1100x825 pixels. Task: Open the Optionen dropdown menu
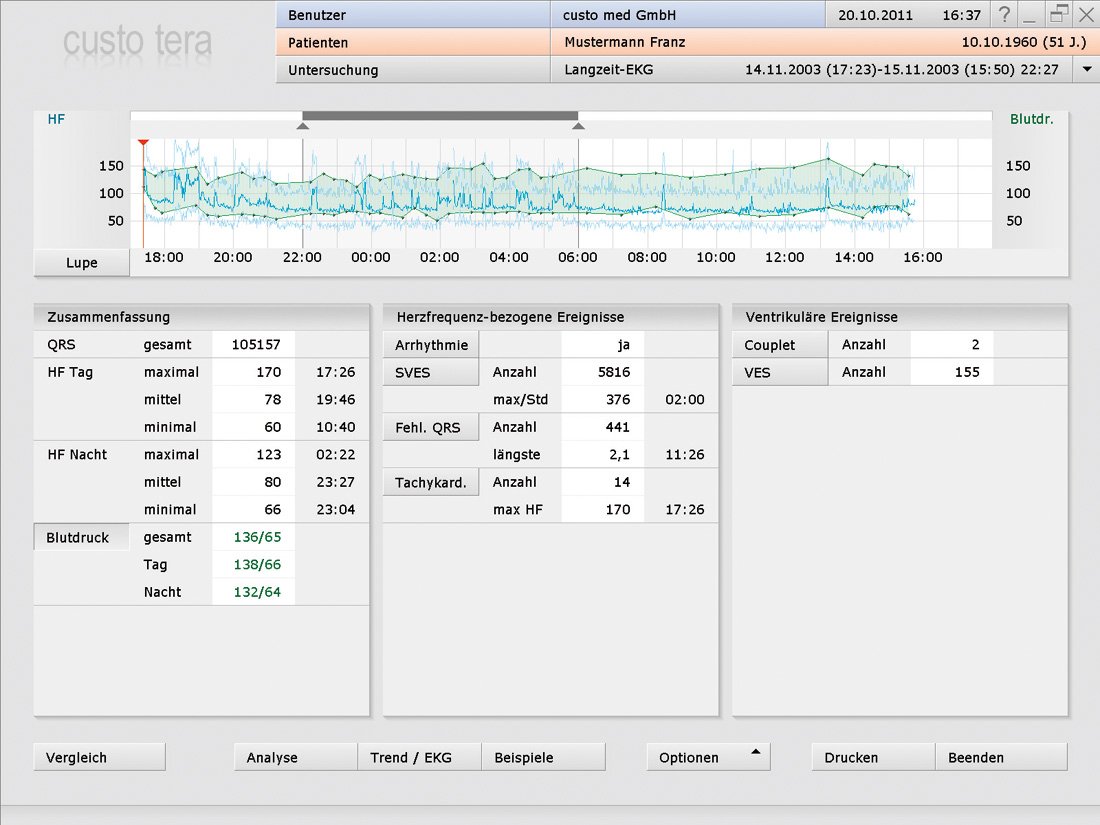point(708,757)
